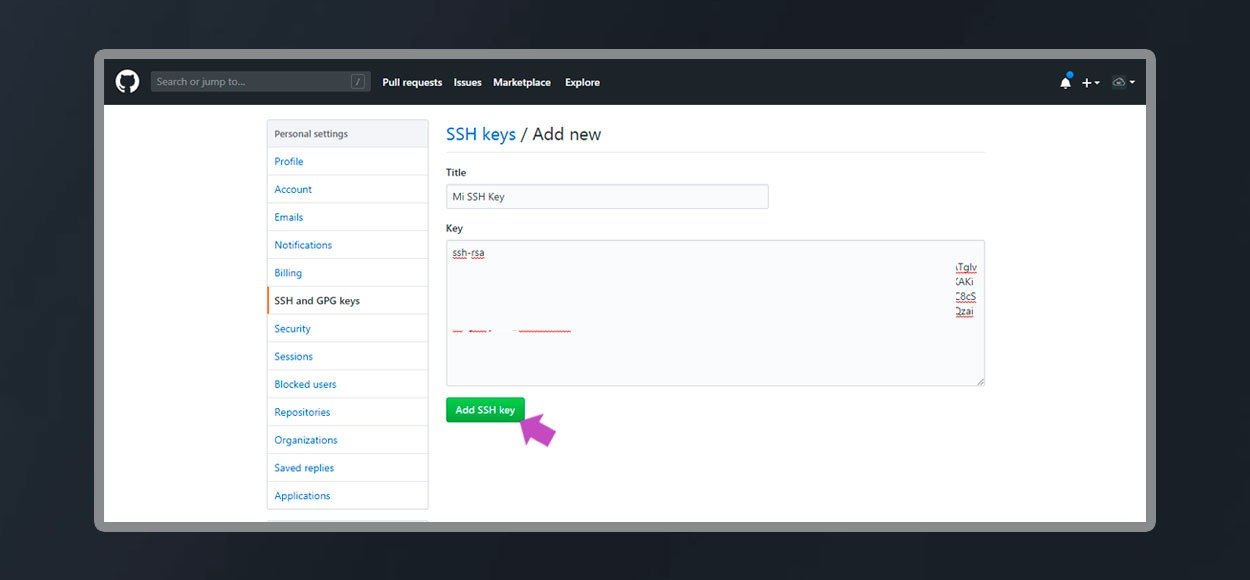Open Saved replies in sidebar

tap(347, 469)
